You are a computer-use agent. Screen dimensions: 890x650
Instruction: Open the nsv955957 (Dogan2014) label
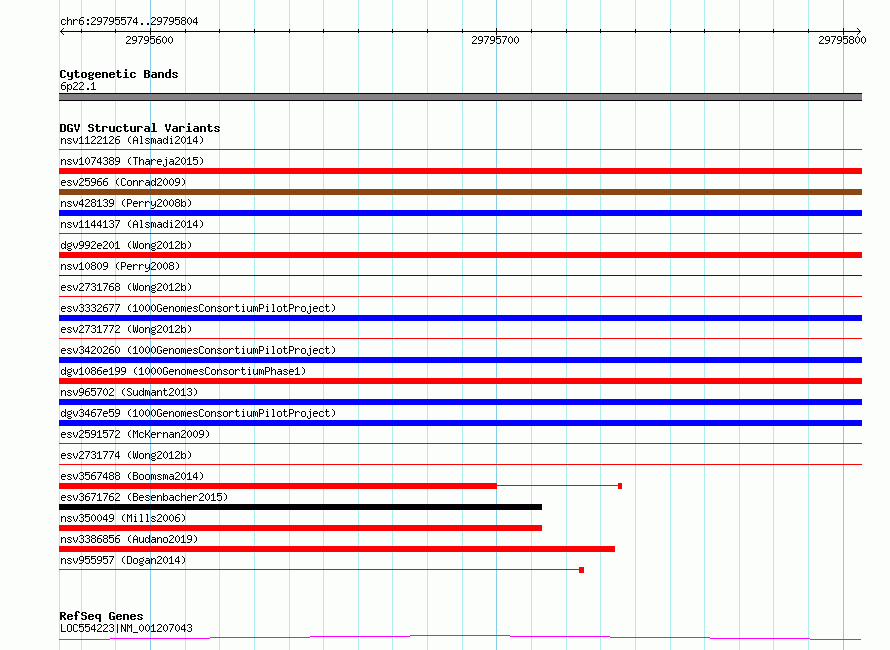click(x=123, y=560)
